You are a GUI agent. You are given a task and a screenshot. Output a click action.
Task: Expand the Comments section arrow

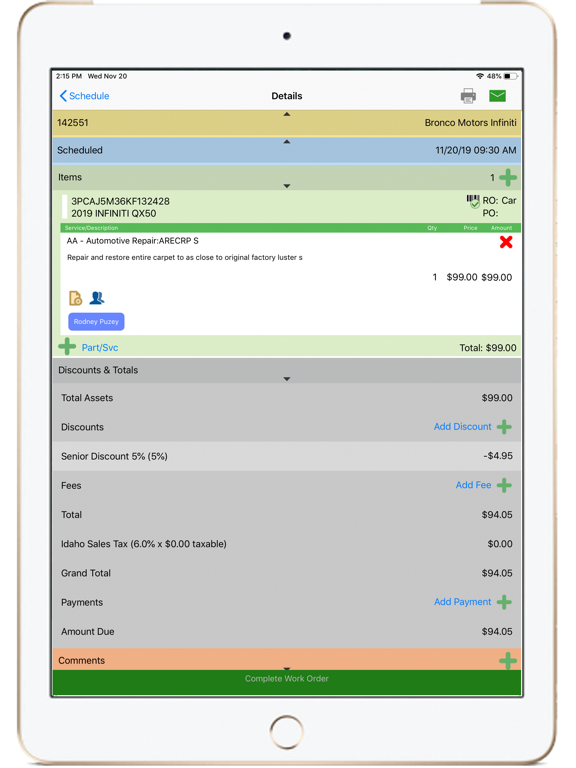287,668
